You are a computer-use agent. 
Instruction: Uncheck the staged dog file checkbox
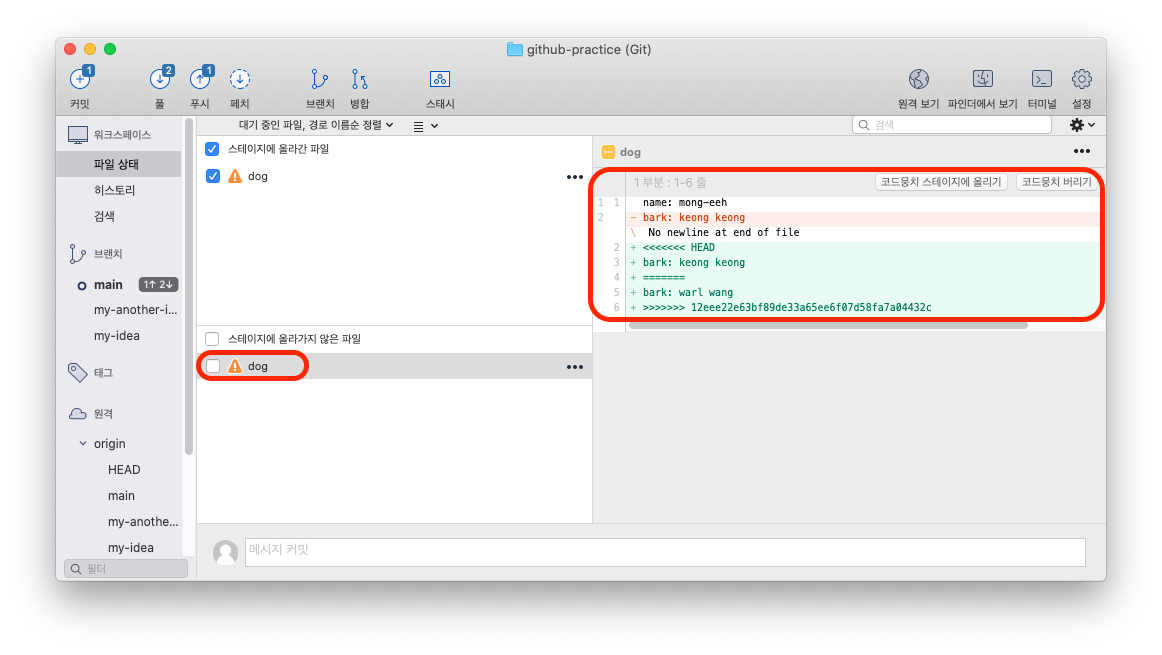213,176
